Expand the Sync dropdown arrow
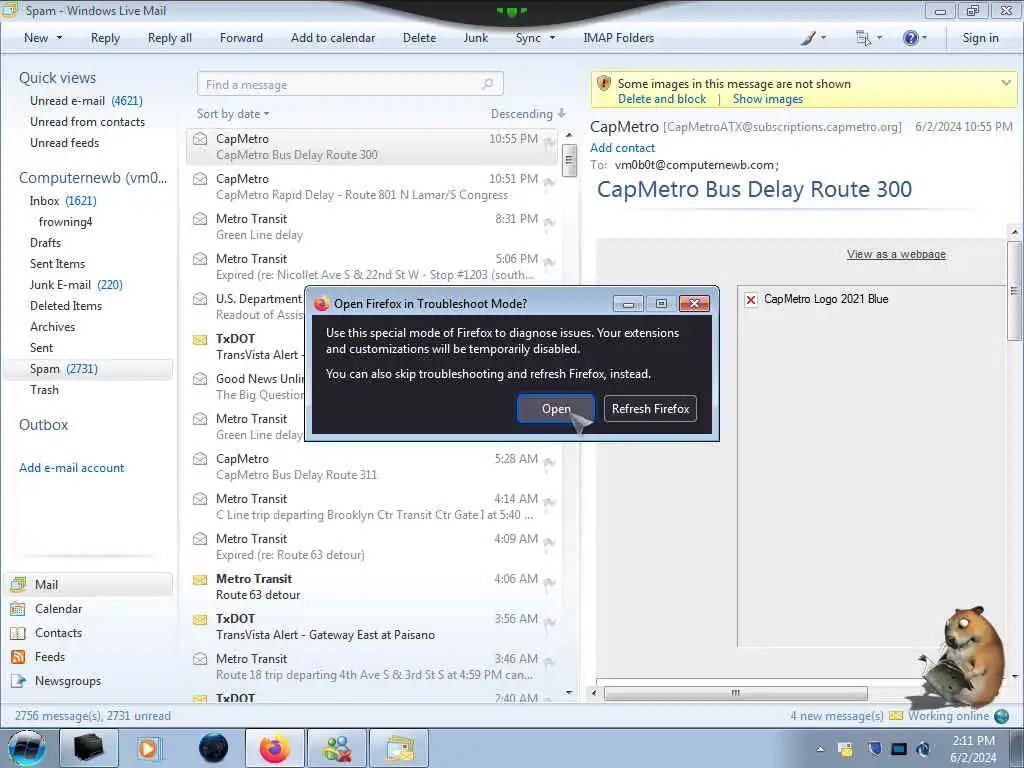Image resolution: width=1024 pixels, height=768 pixels. [x=552, y=38]
